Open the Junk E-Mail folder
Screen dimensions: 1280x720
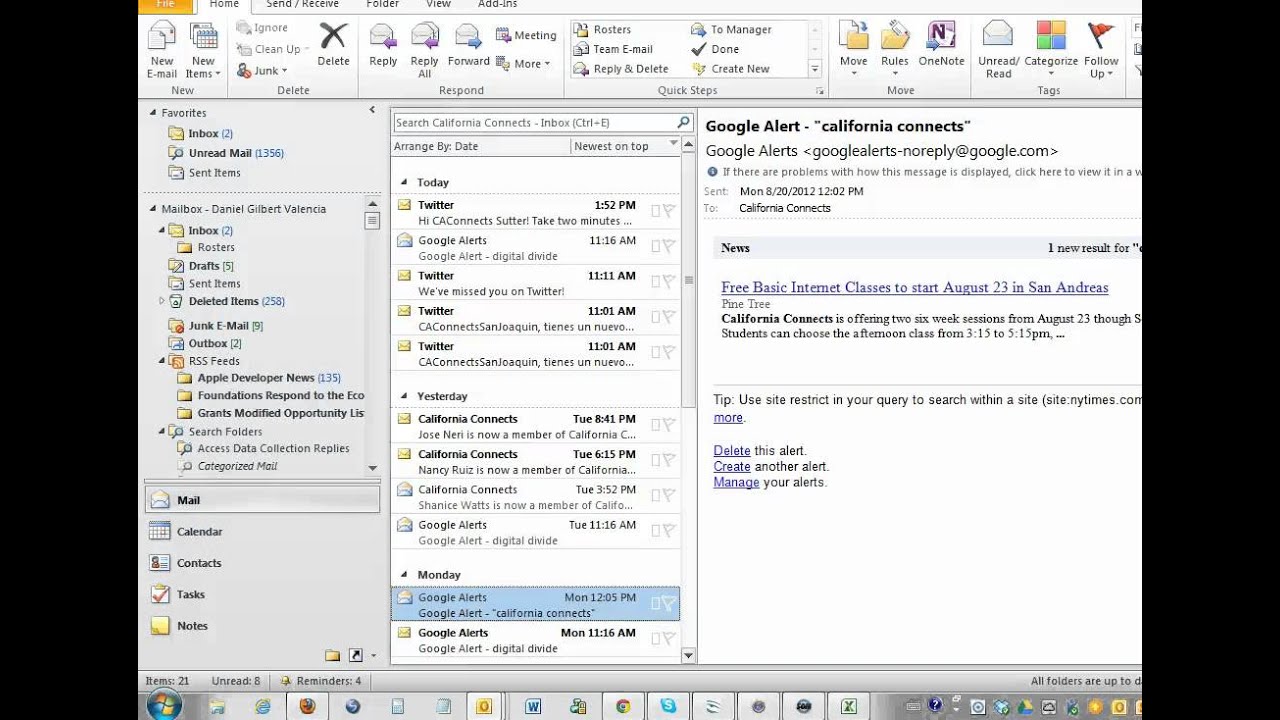tap(215, 326)
